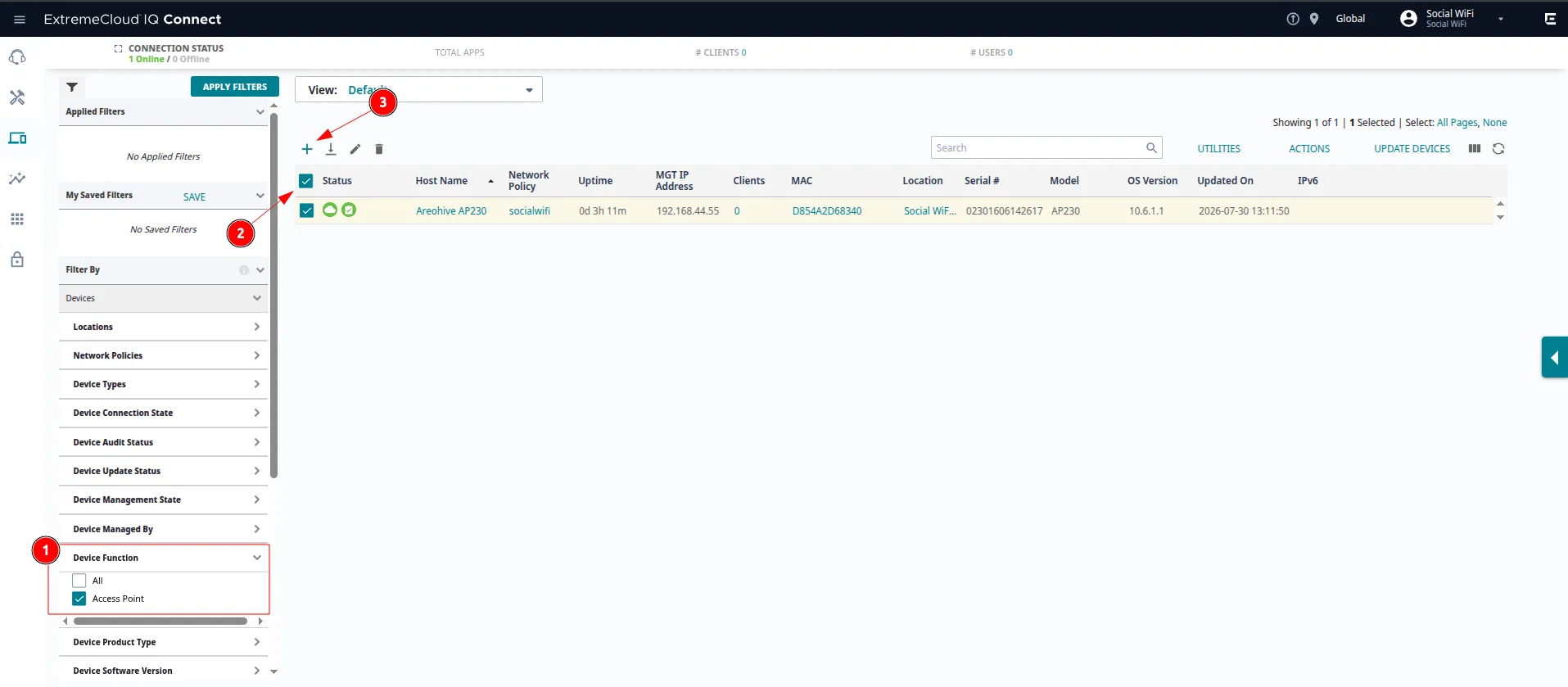1568x687 pixels.
Task: Open the Manage devices sidebar icon
Action: click(x=17, y=138)
